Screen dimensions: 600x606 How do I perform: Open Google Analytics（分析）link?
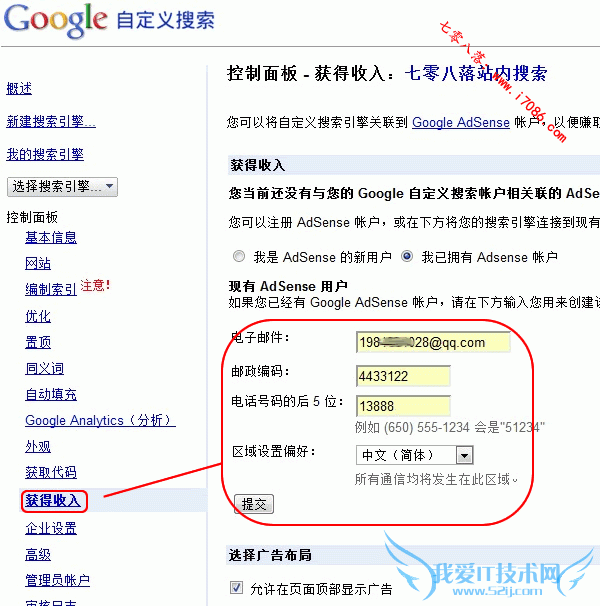click(100, 420)
